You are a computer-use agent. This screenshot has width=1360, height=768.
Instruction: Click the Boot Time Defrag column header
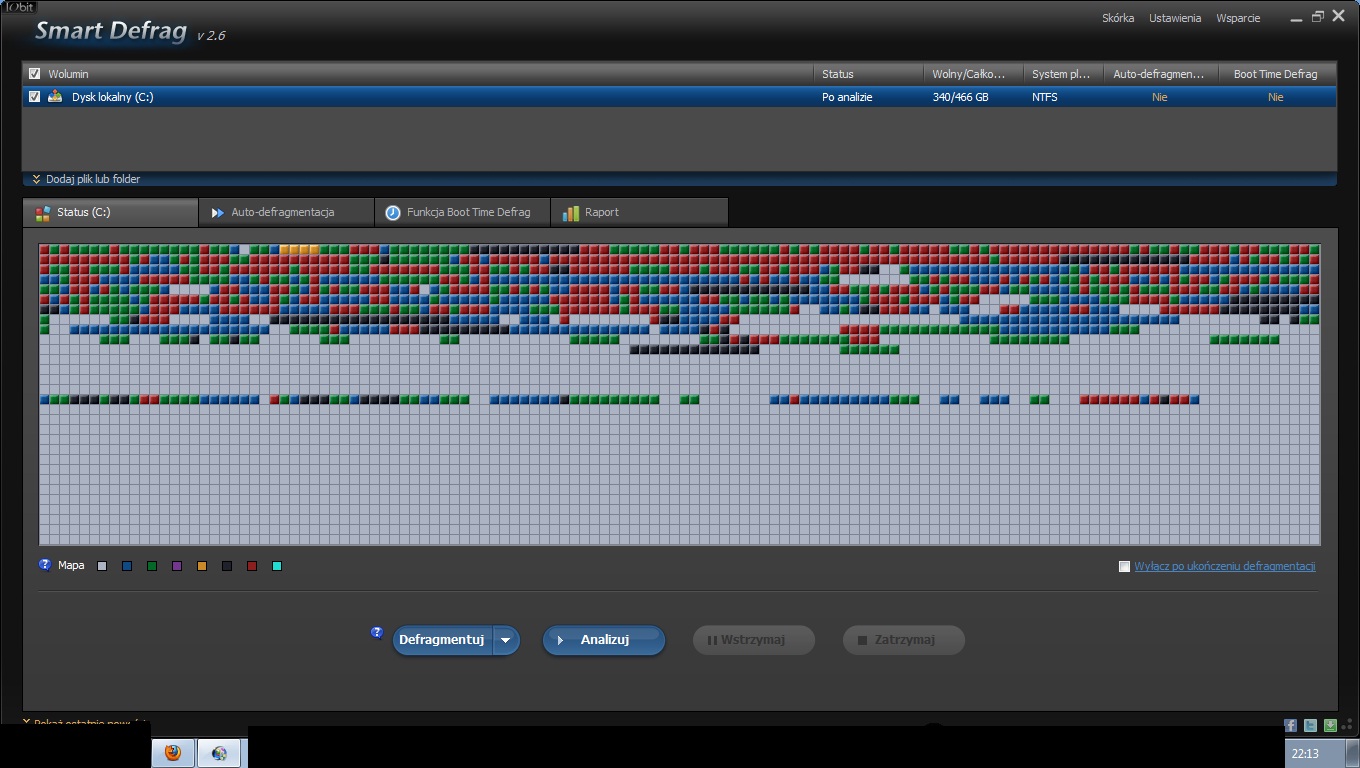pos(1277,74)
